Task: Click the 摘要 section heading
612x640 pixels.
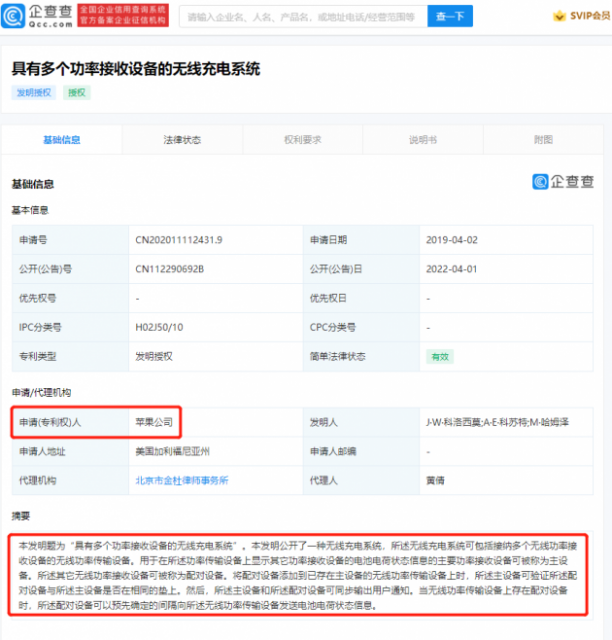Action: pos(20,516)
